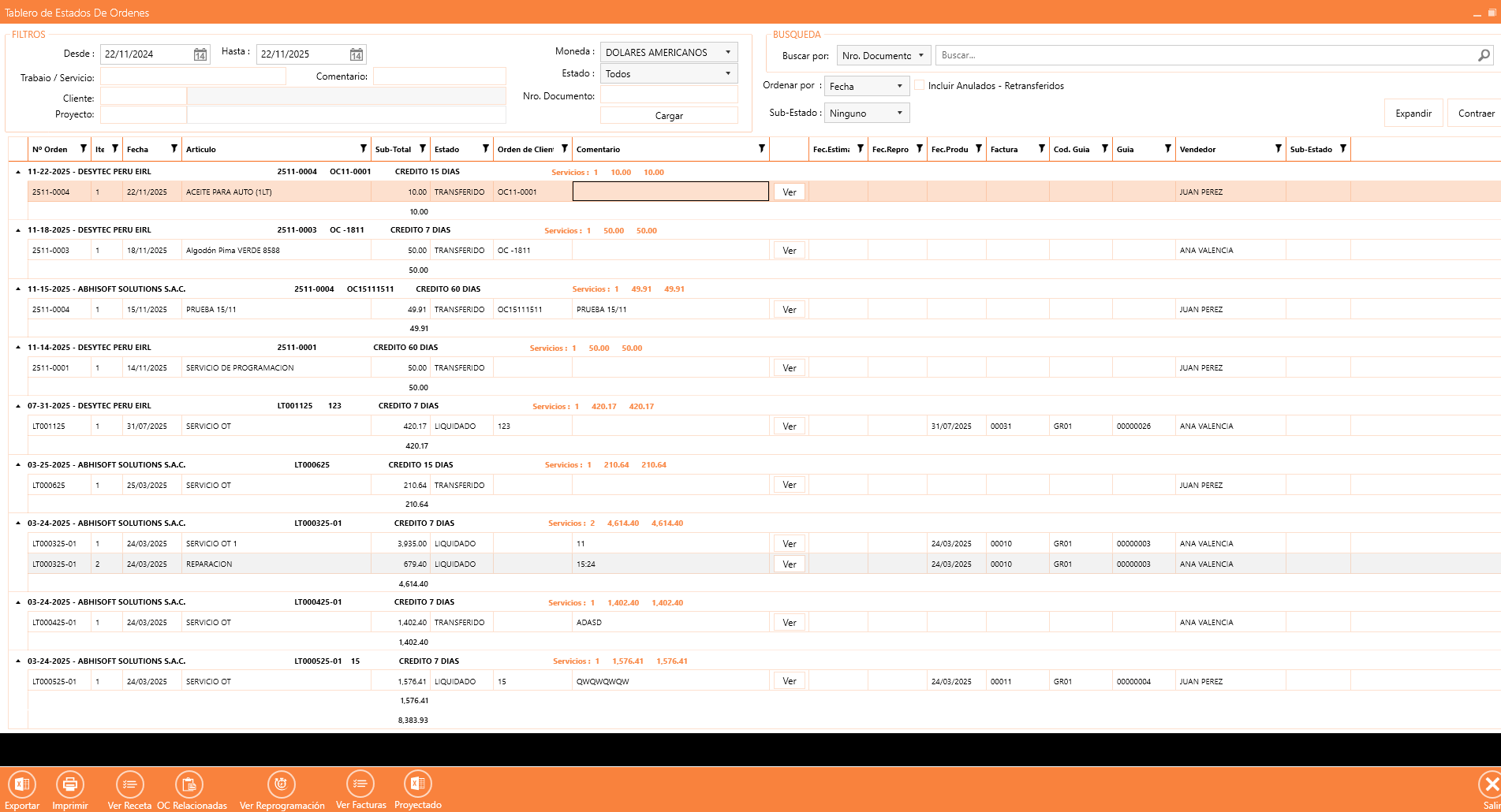1501x812 pixels.
Task: Click the Imprimir printer icon
Action: point(70,784)
